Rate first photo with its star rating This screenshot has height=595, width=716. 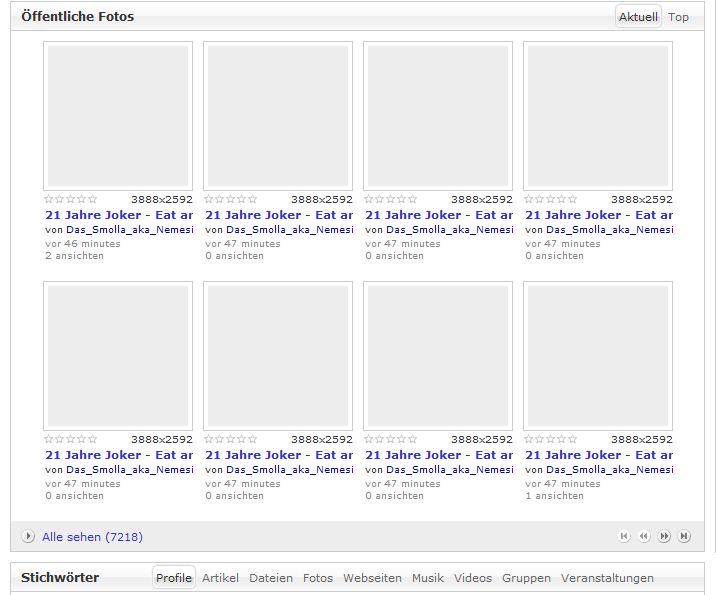pos(71,199)
